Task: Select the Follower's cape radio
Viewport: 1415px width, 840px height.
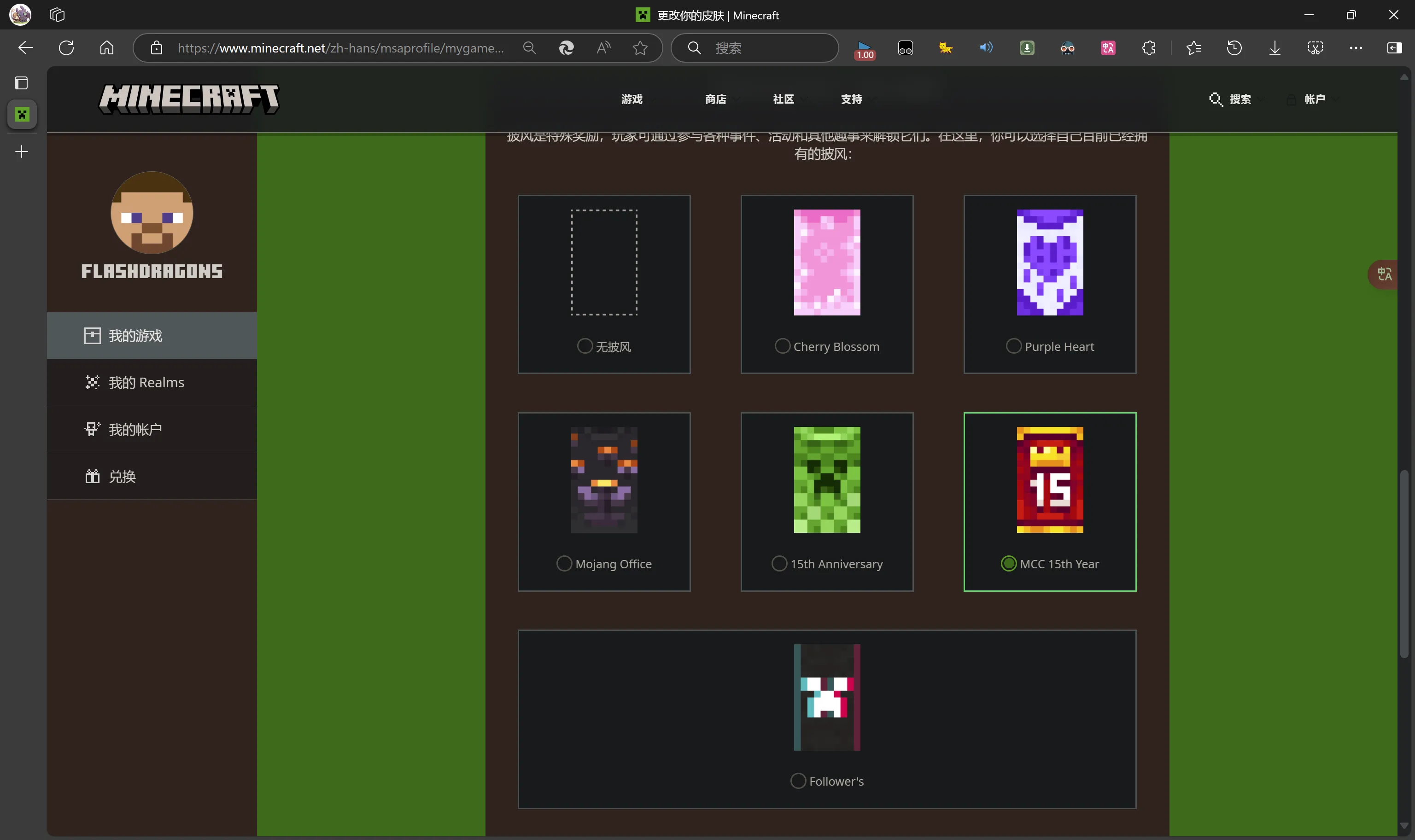Action: click(x=798, y=781)
